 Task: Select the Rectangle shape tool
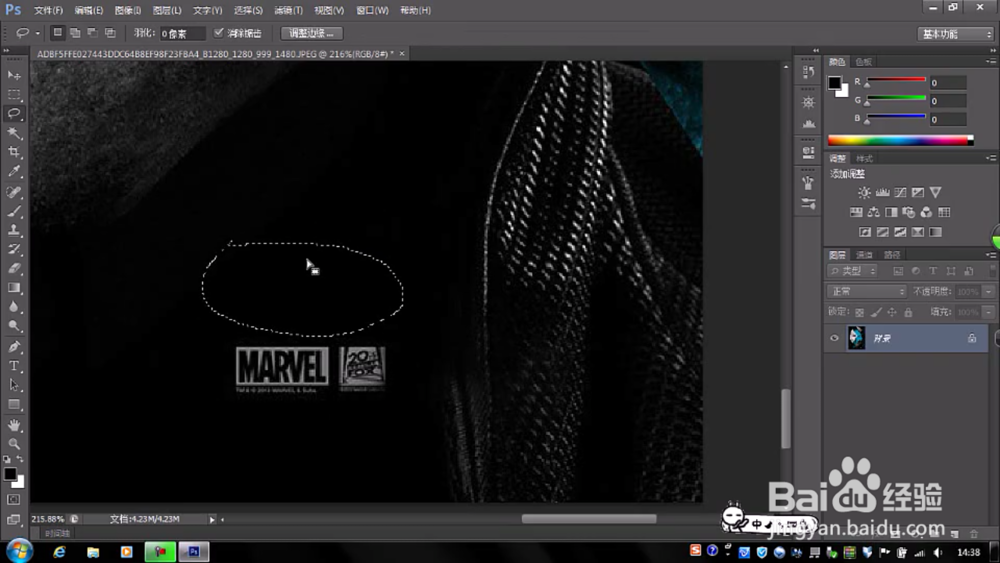click(x=14, y=405)
